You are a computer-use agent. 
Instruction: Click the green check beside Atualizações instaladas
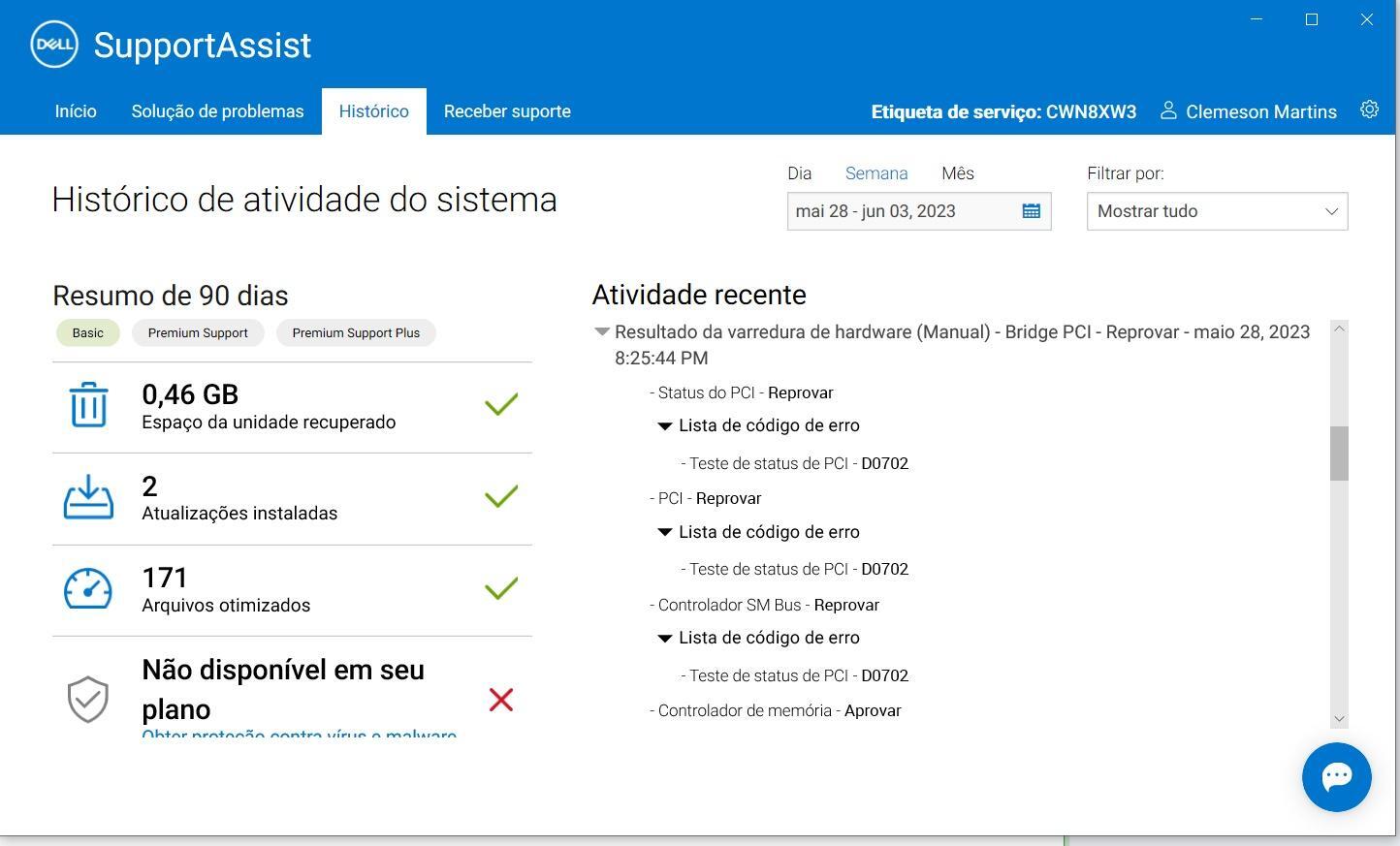point(501,496)
